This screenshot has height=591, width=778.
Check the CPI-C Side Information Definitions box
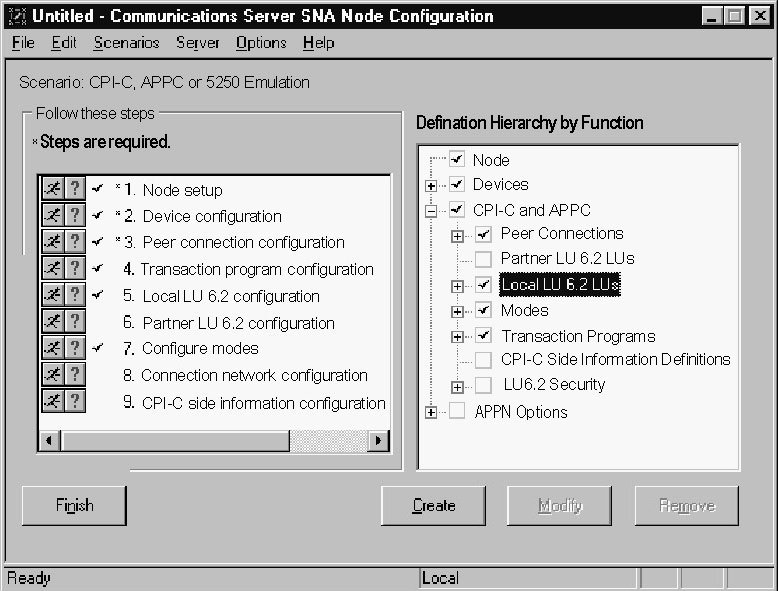484,360
